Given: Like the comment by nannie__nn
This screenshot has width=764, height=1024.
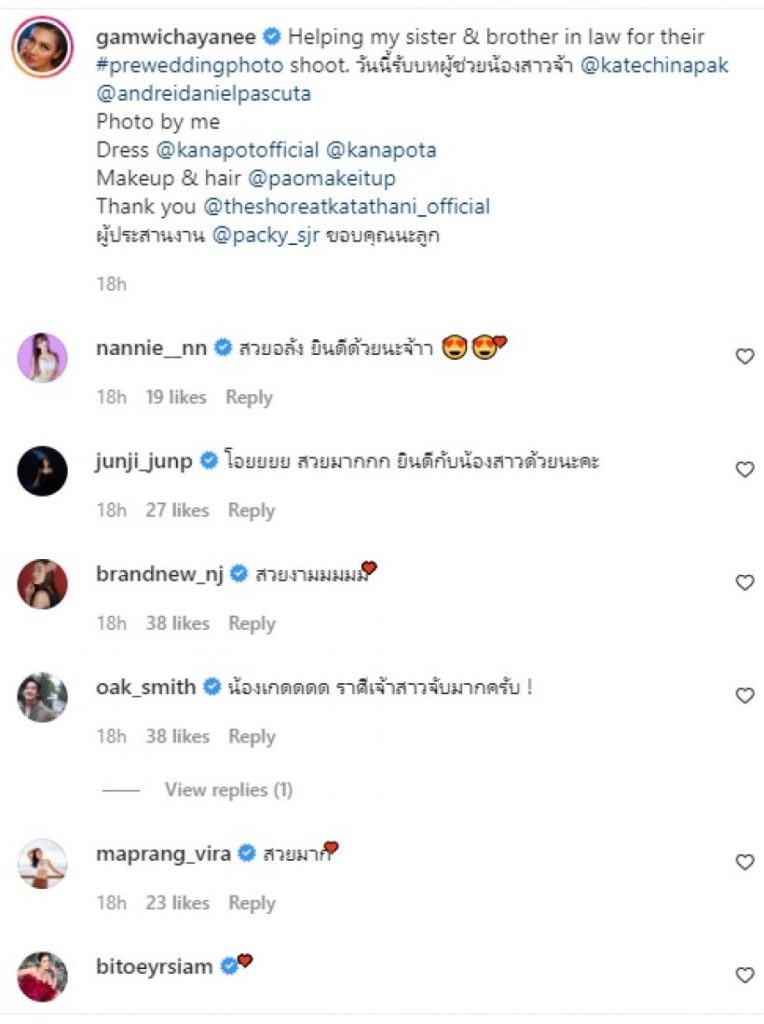Looking at the screenshot, I should pos(744,356).
